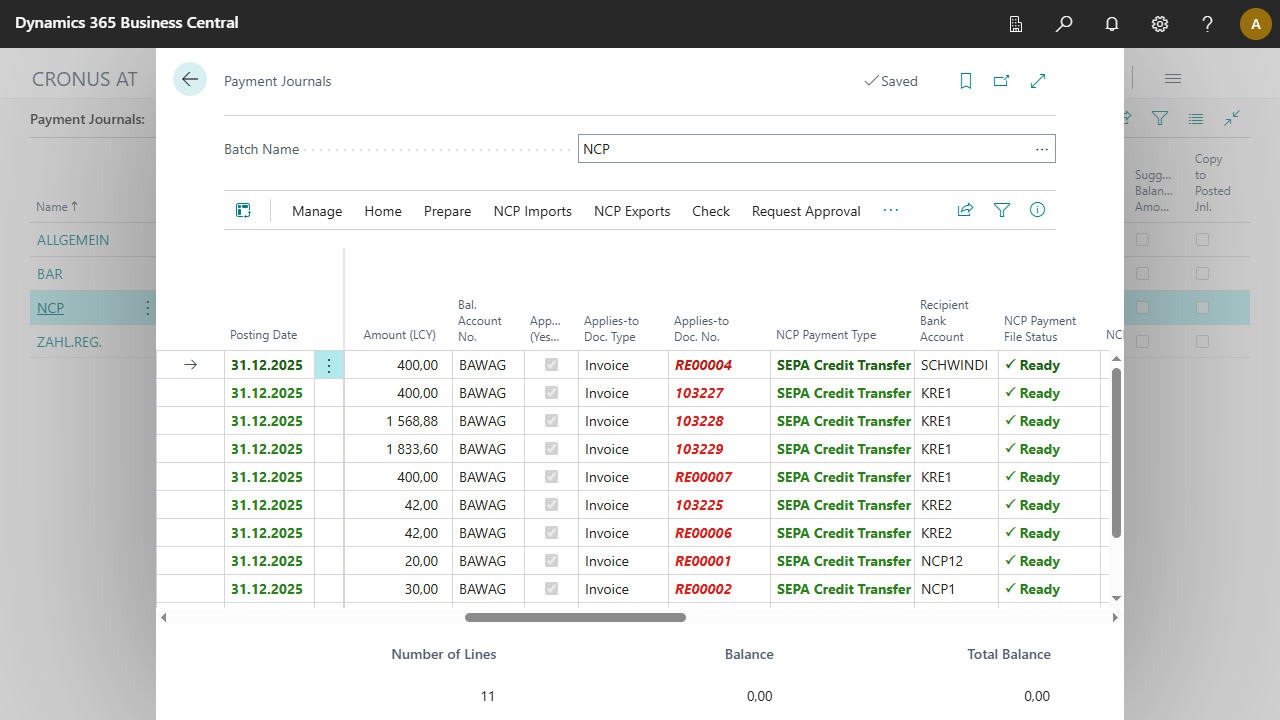This screenshot has width=1280, height=720.
Task: Toggle Applied checkbox in RE00007 row
Action: point(551,477)
